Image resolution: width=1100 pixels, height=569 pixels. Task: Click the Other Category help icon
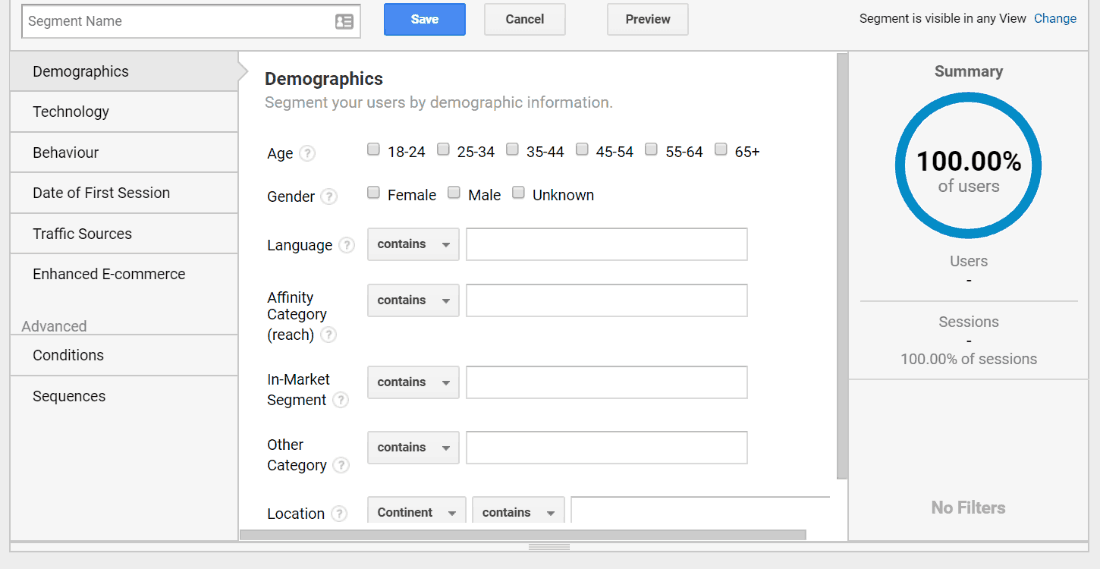tap(341, 465)
